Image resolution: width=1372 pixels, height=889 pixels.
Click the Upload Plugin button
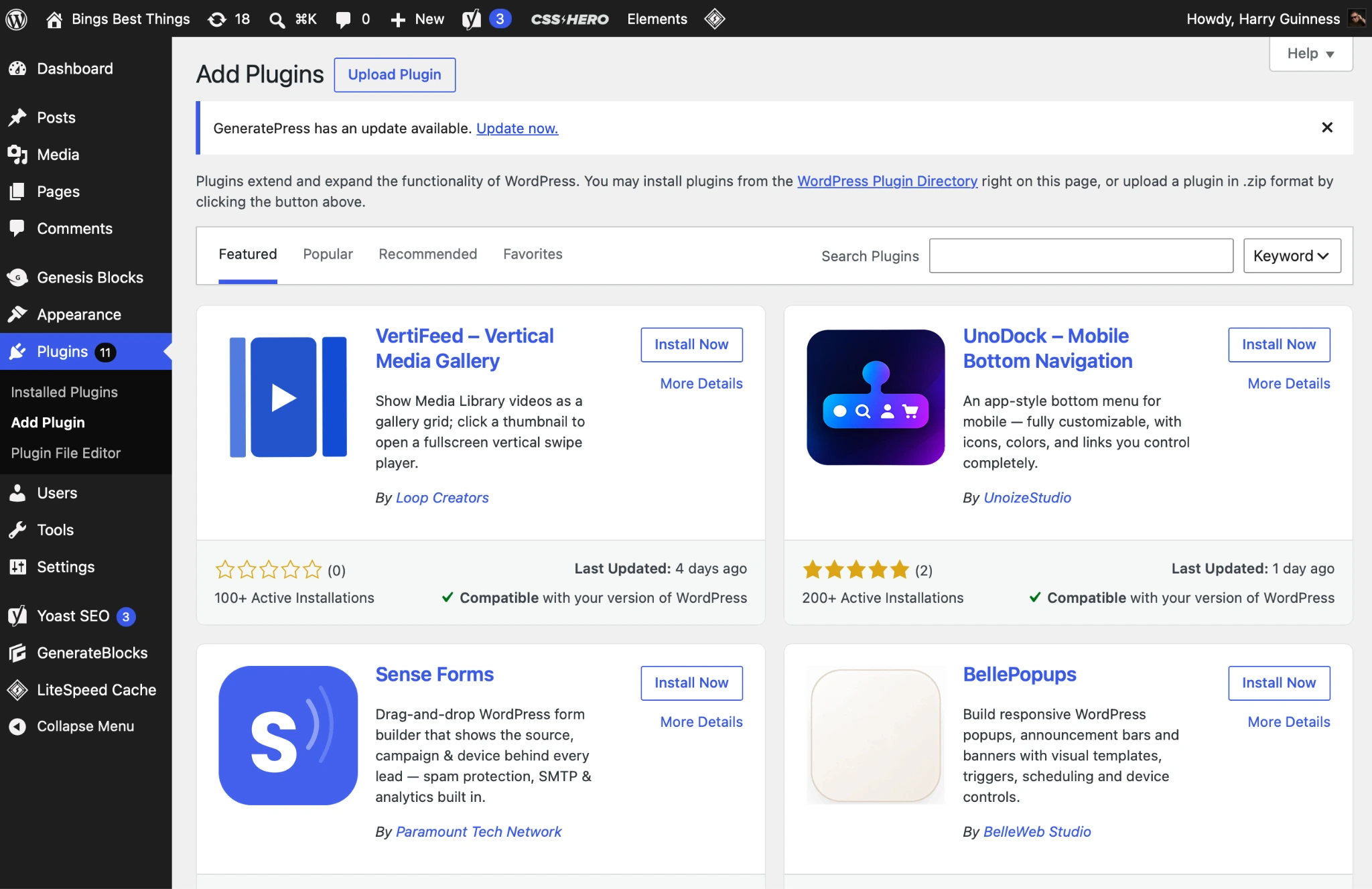[x=395, y=75]
